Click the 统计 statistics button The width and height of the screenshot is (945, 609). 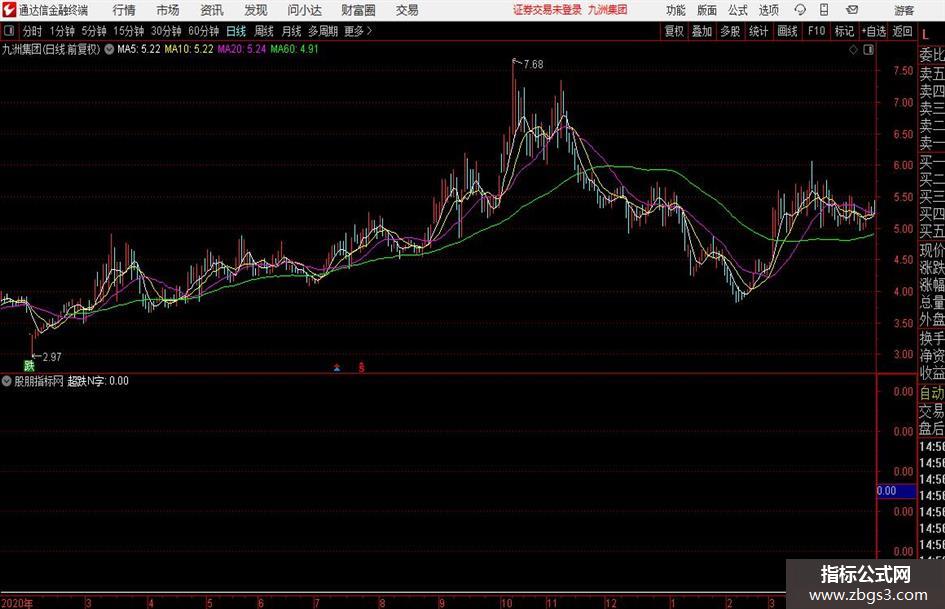[758, 31]
